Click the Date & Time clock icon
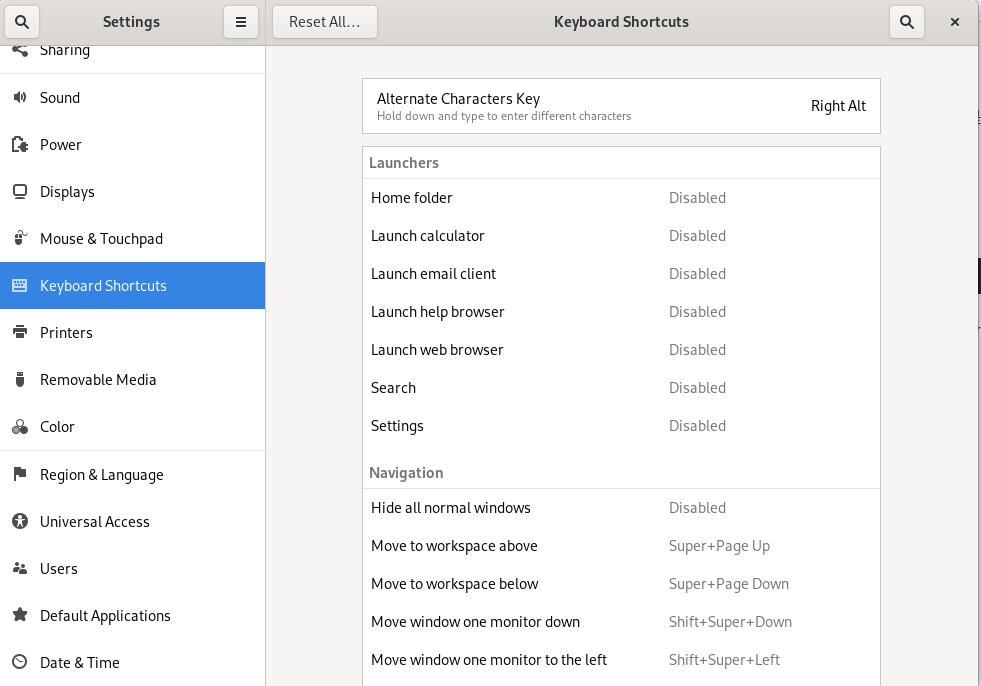 click(20, 663)
